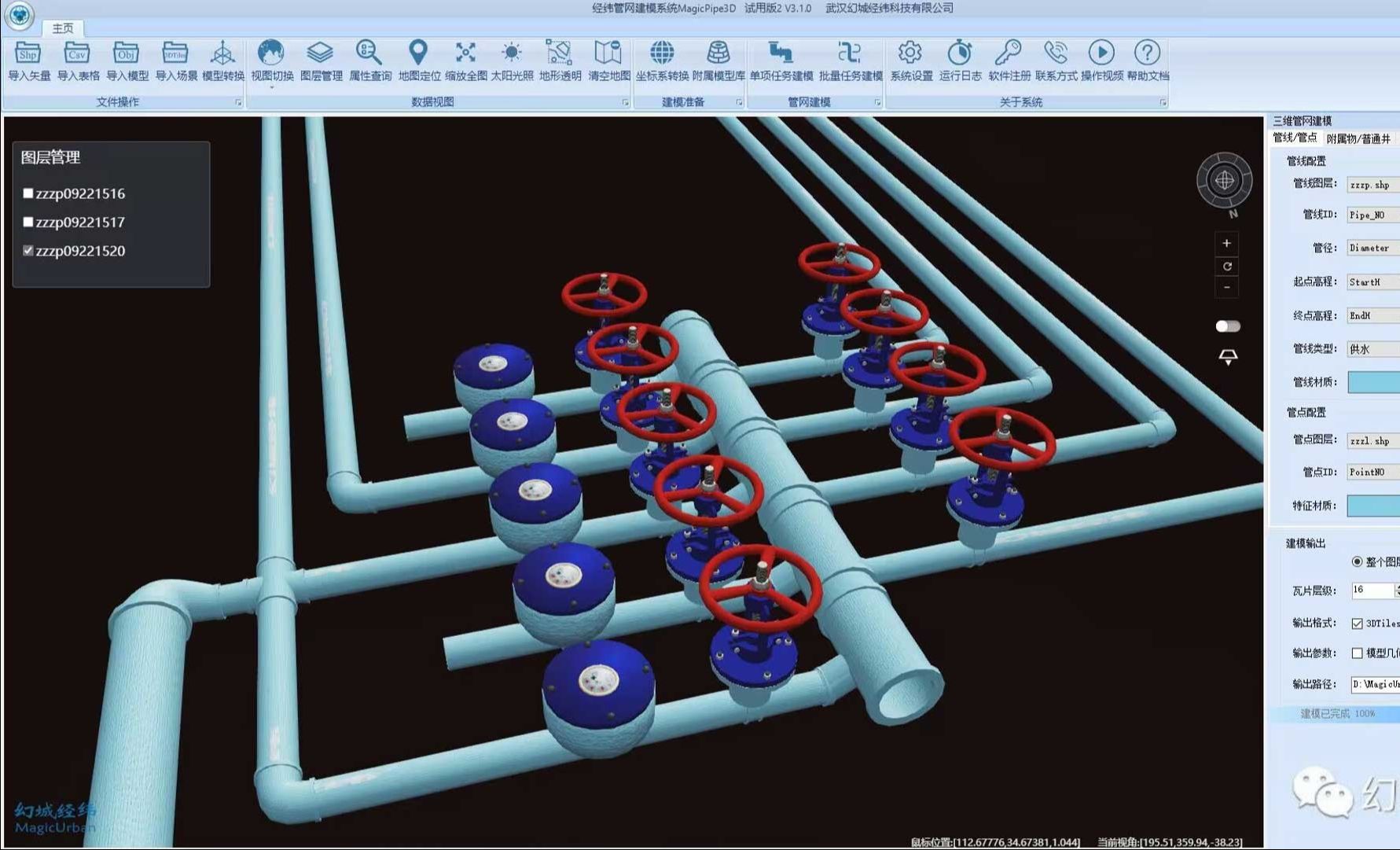Image resolution: width=1400 pixels, height=850 pixels.
Task: Play the 操作视频 tutorial video
Action: pos(1101,61)
